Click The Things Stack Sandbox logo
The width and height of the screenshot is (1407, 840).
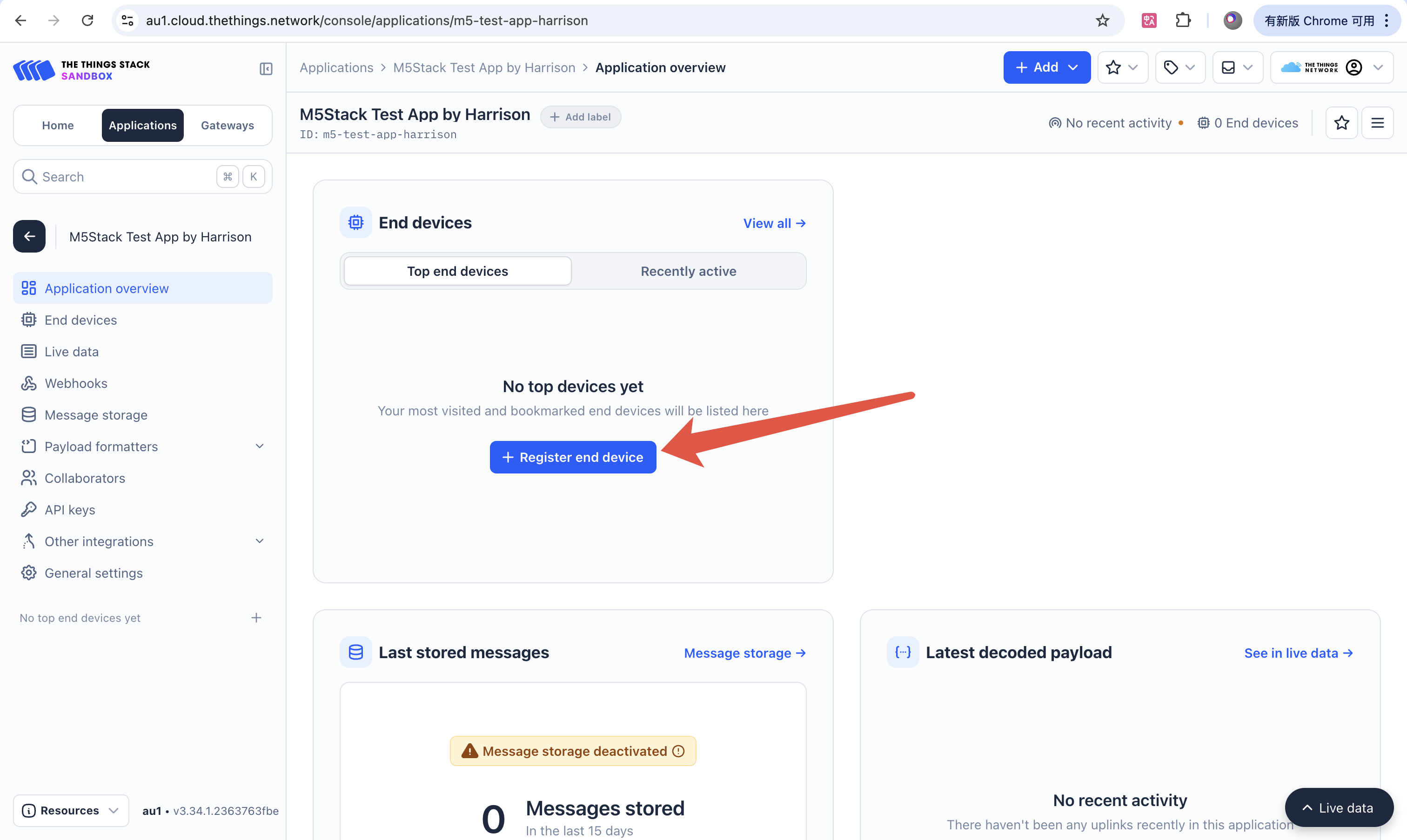click(x=81, y=70)
